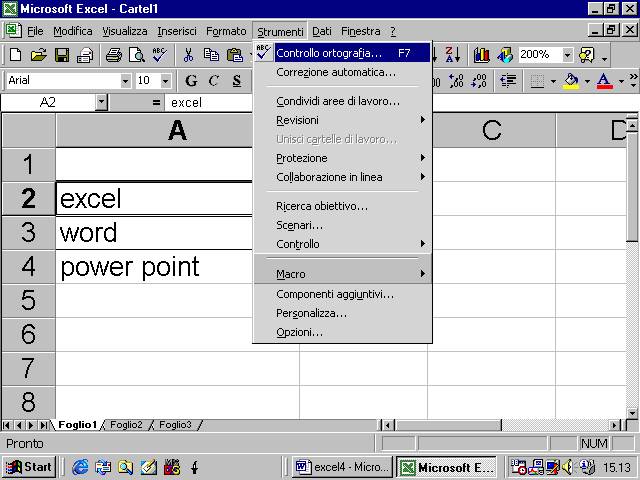Go to last sheet navigation arrow

pos(44,425)
